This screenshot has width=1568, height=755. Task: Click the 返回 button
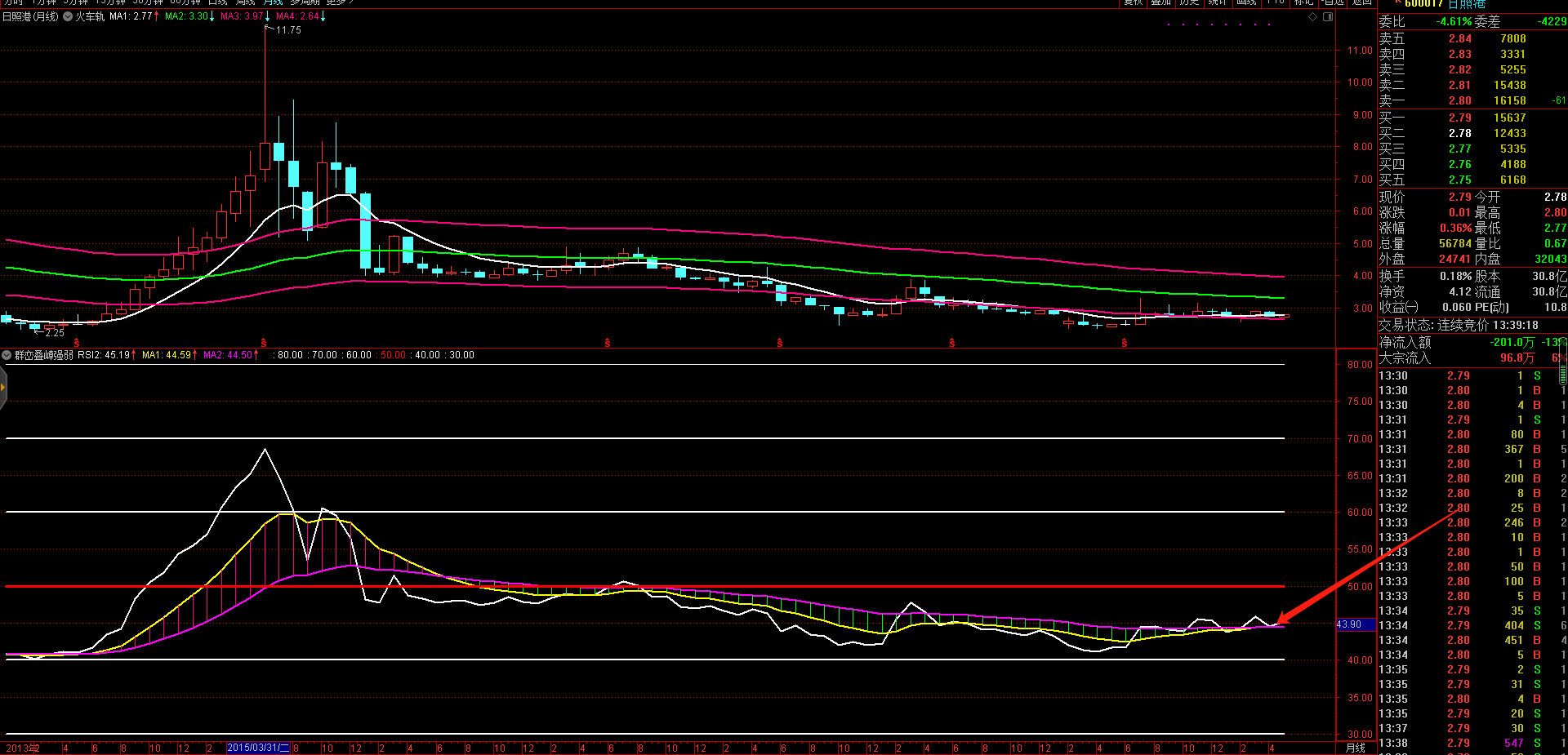click(x=1361, y=2)
